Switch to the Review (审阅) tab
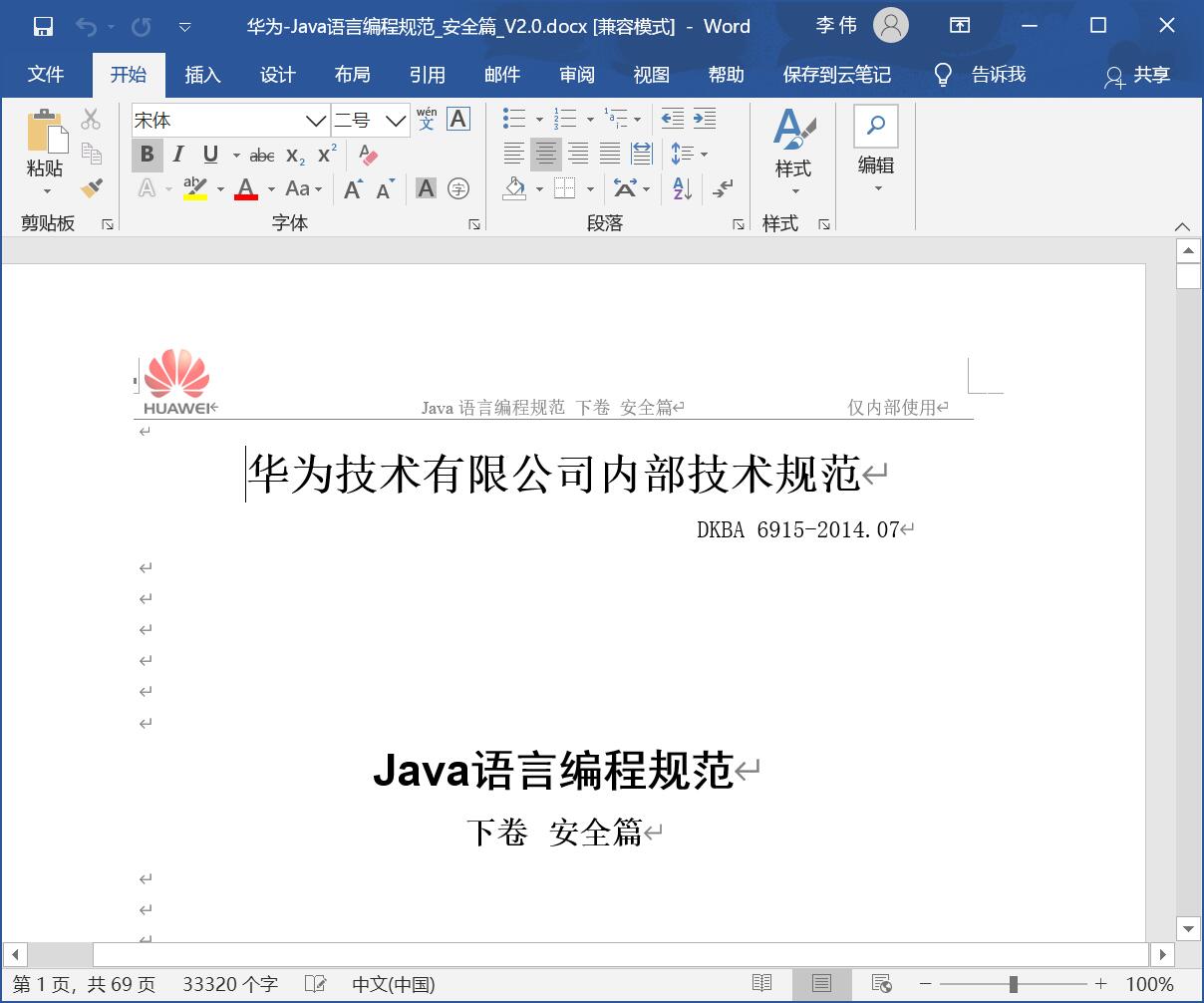 coord(576,75)
